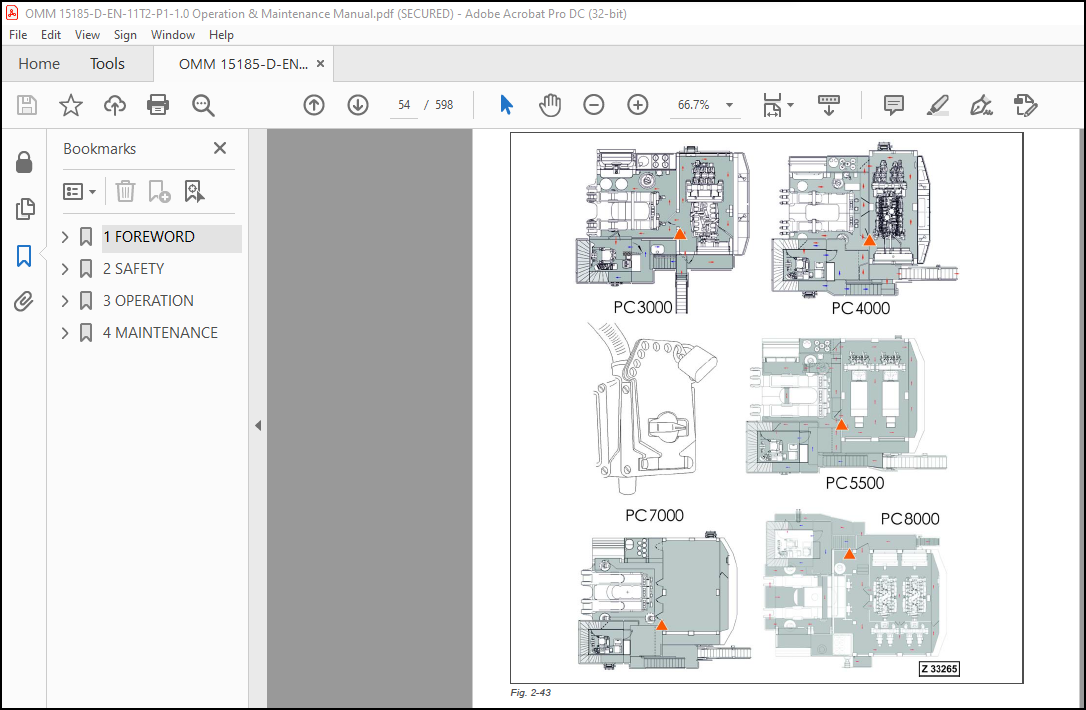Click the Stamp/redact tool icon
1086x710 pixels.
pyautogui.click(x=1025, y=105)
